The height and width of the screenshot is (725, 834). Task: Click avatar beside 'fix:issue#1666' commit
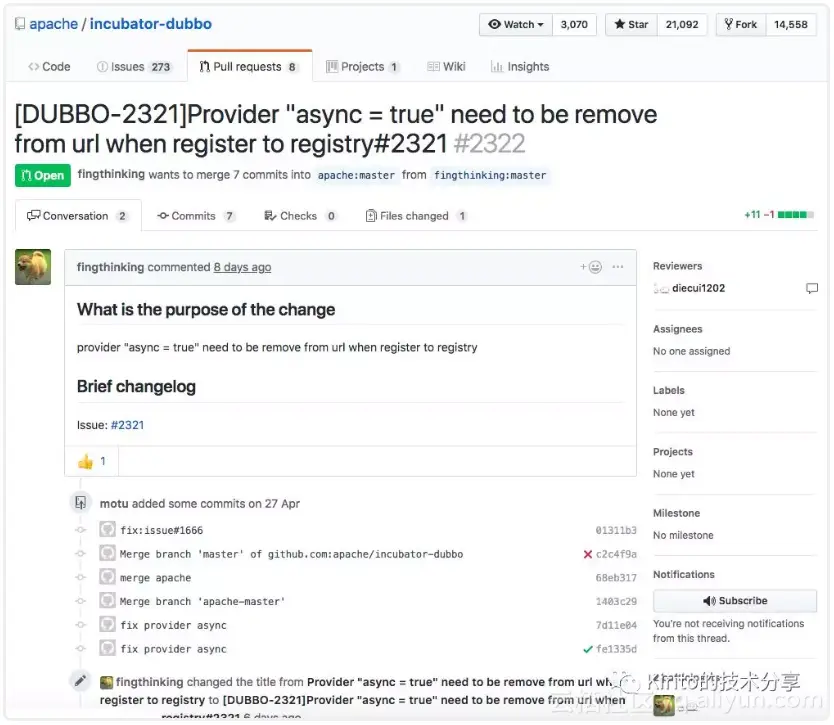[107, 529]
